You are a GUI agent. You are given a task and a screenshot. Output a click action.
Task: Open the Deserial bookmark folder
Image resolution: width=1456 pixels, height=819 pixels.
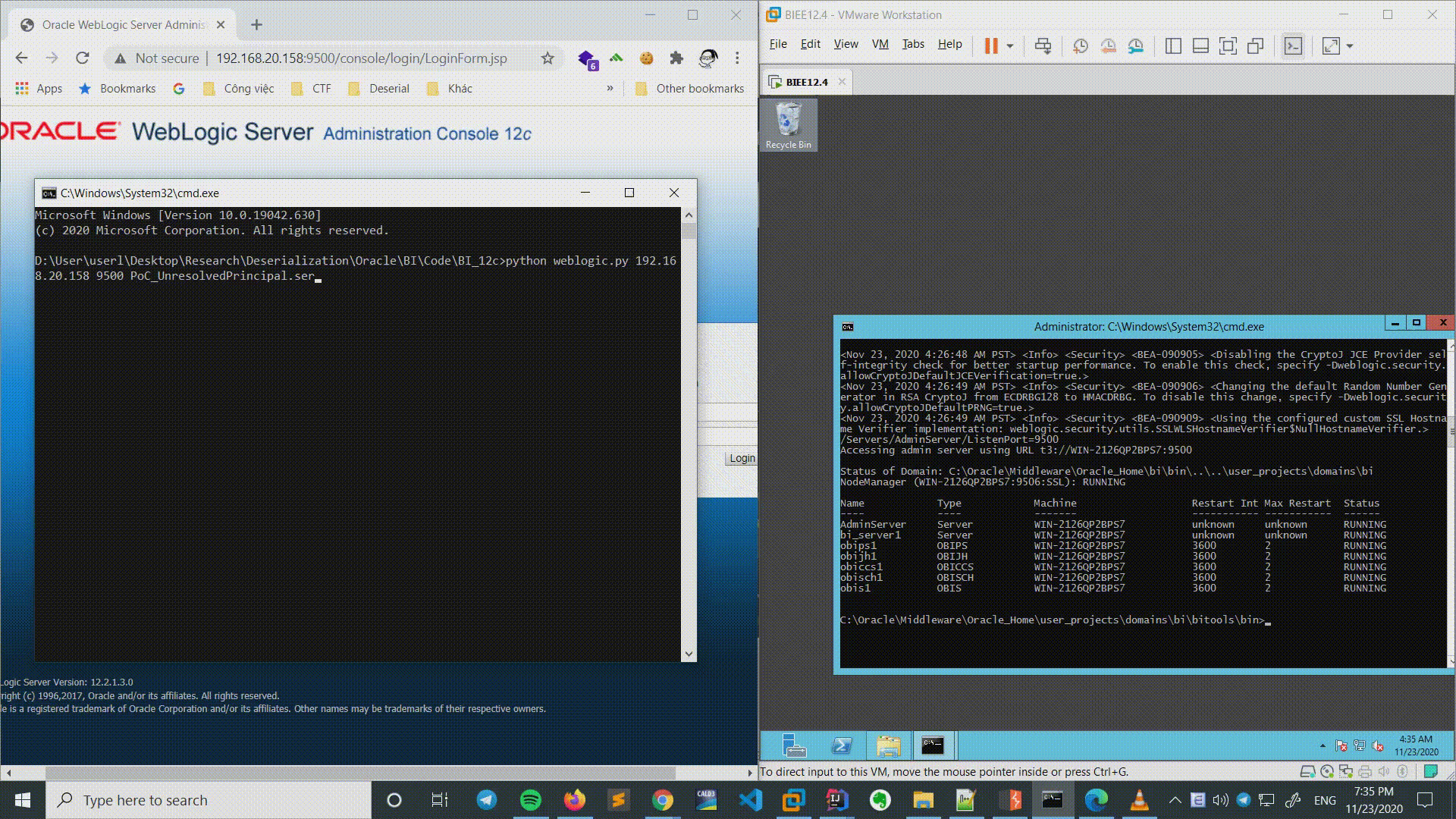coord(378,89)
